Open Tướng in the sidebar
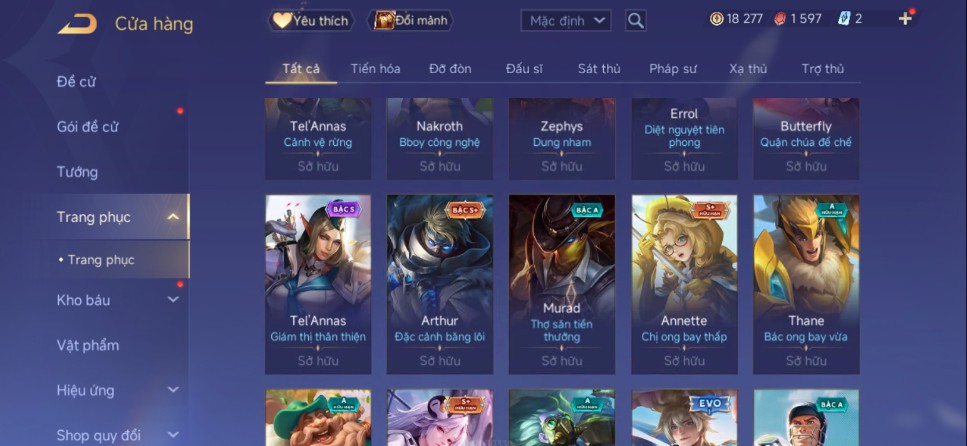The width and height of the screenshot is (967, 446). pyautogui.click(x=77, y=172)
